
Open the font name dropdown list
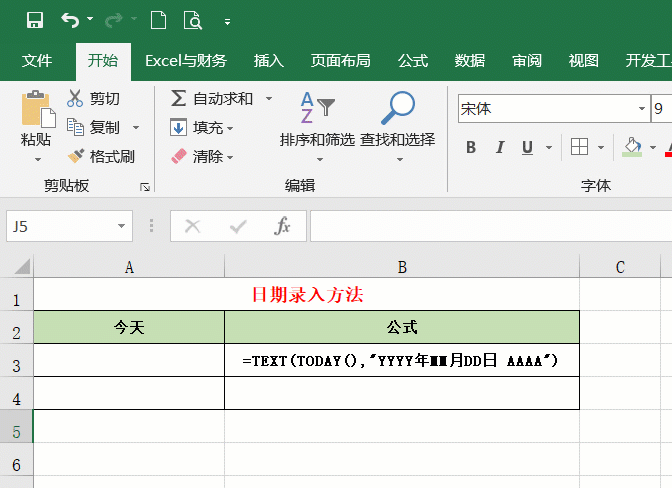point(641,108)
